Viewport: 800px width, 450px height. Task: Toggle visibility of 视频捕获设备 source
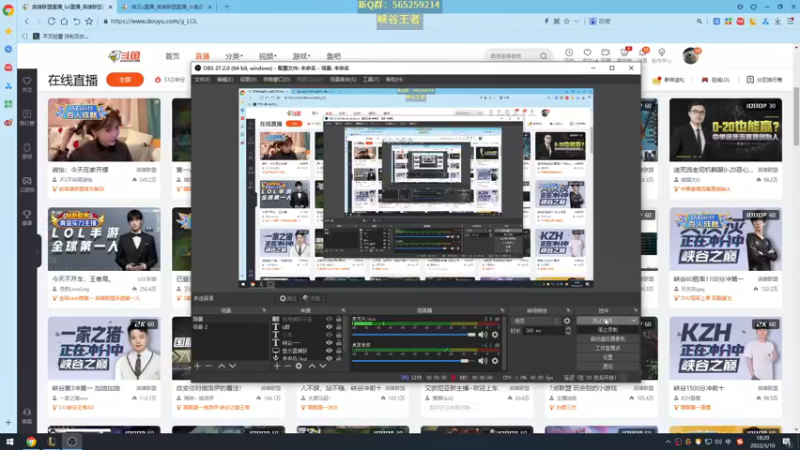[329, 319]
